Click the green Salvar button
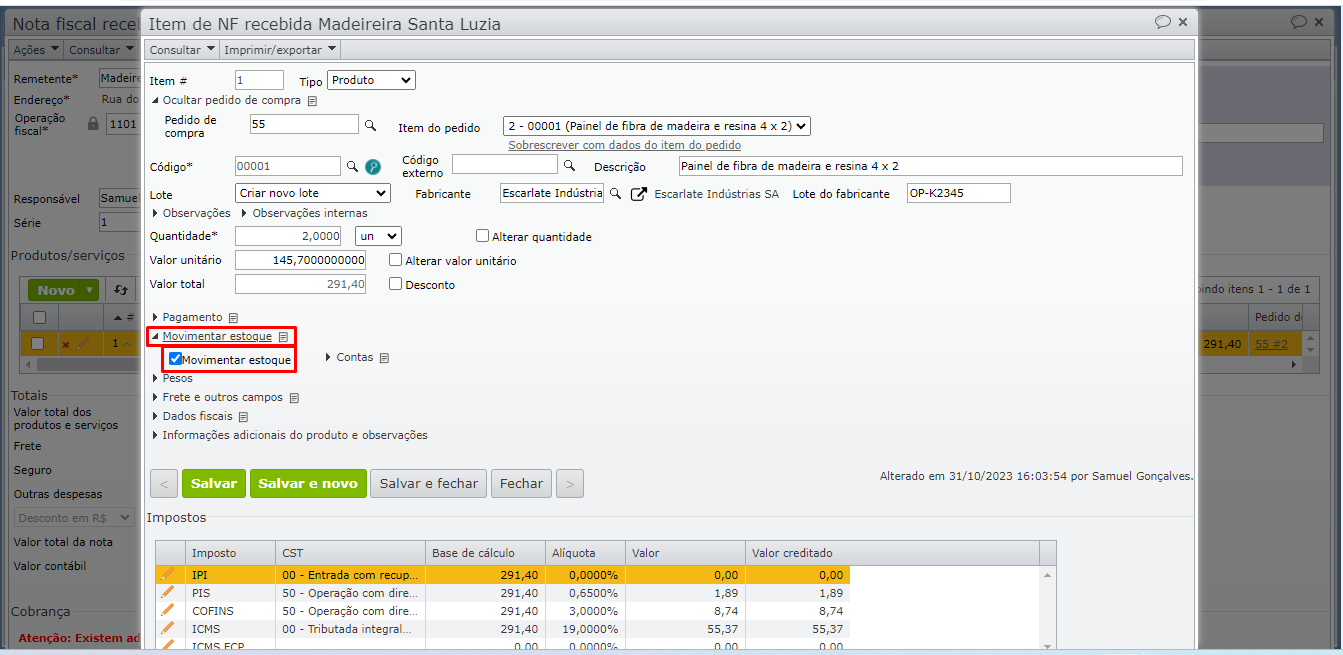This screenshot has width=1343, height=655. tap(214, 483)
